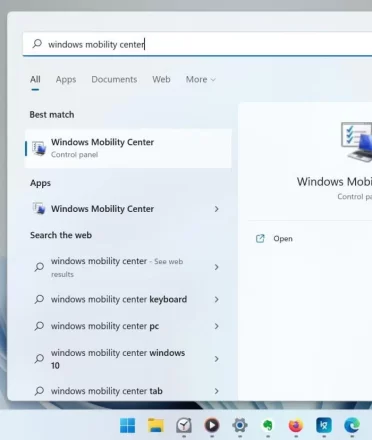Screen dimensions: 372x440
Task: Open 'windows mobility center - See web results'
Action: 128,267
